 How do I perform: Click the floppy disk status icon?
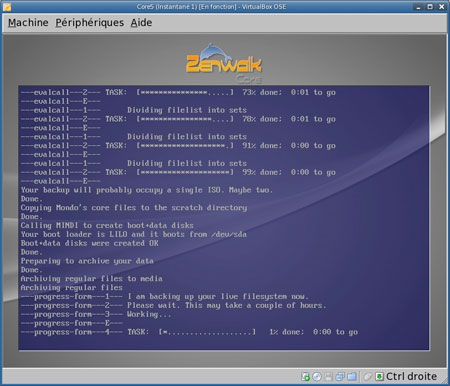click(328, 377)
